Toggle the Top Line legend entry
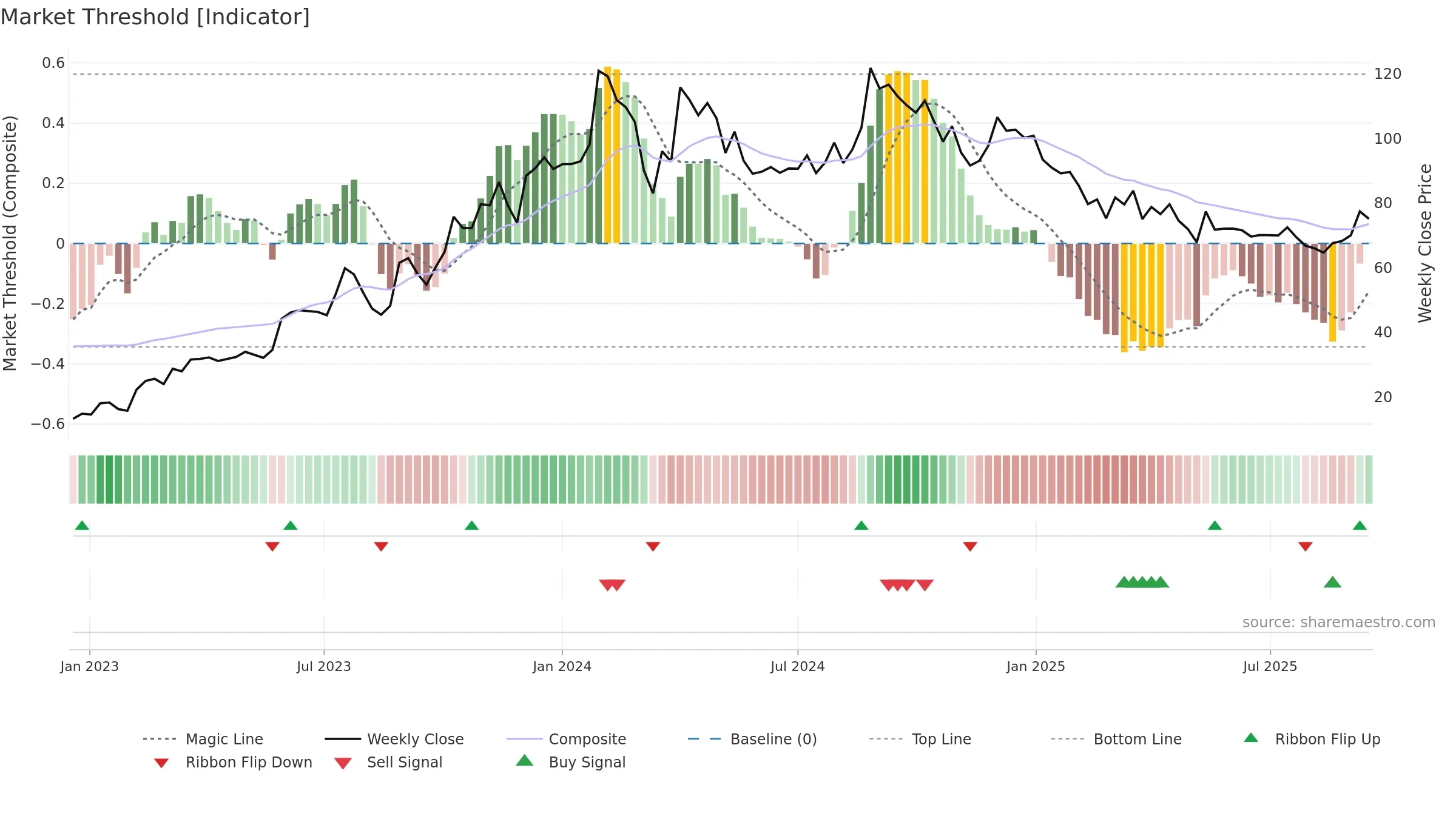 click(920, 739)
